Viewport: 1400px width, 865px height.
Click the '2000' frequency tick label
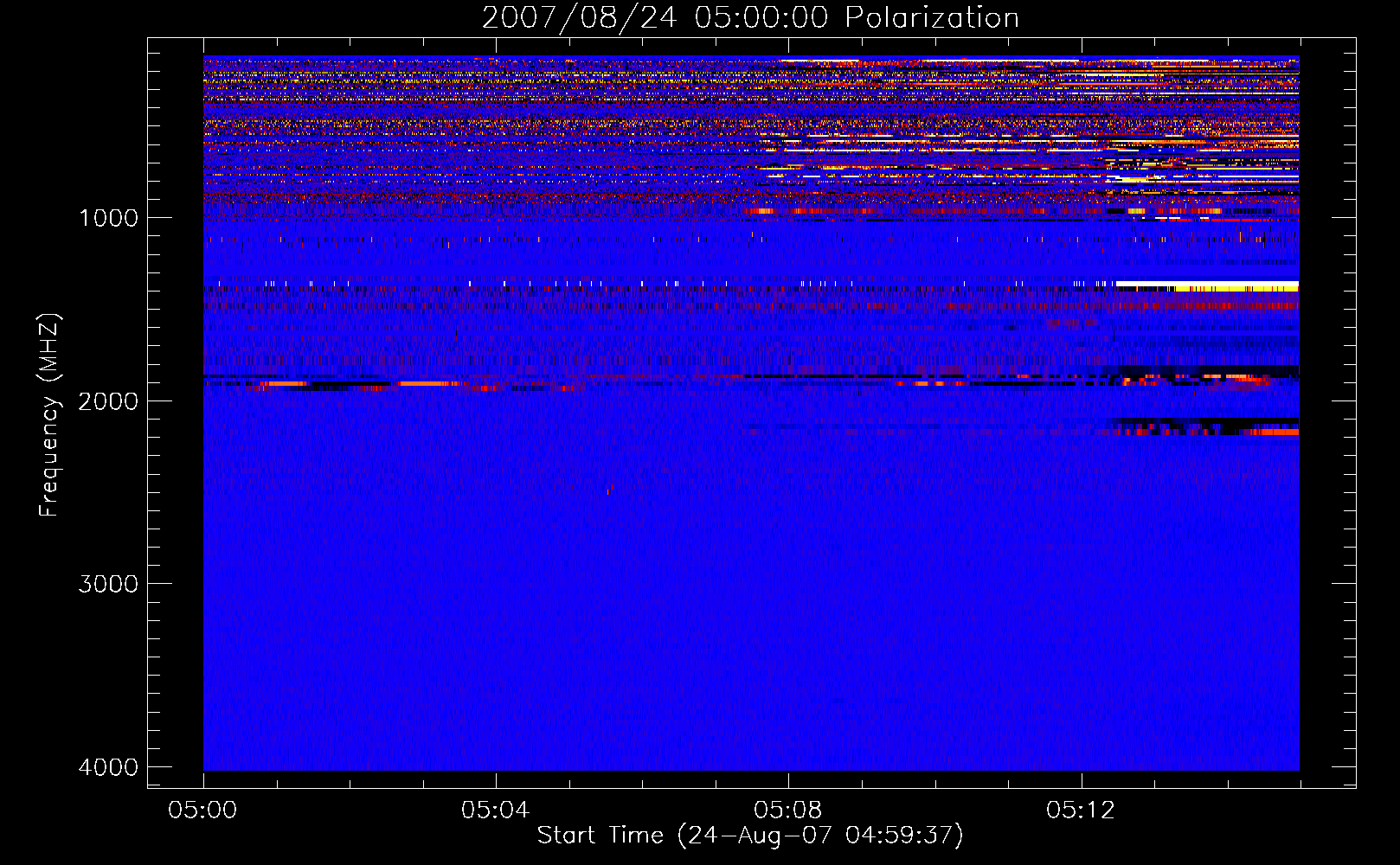coord(108,401)
